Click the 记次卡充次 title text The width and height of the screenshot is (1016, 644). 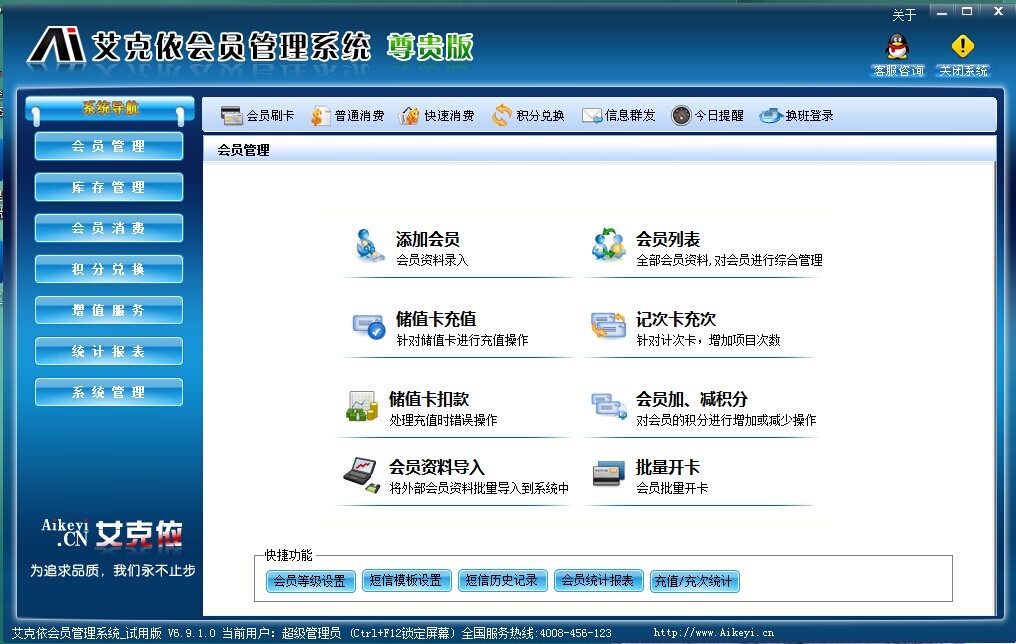pos(676,319)
